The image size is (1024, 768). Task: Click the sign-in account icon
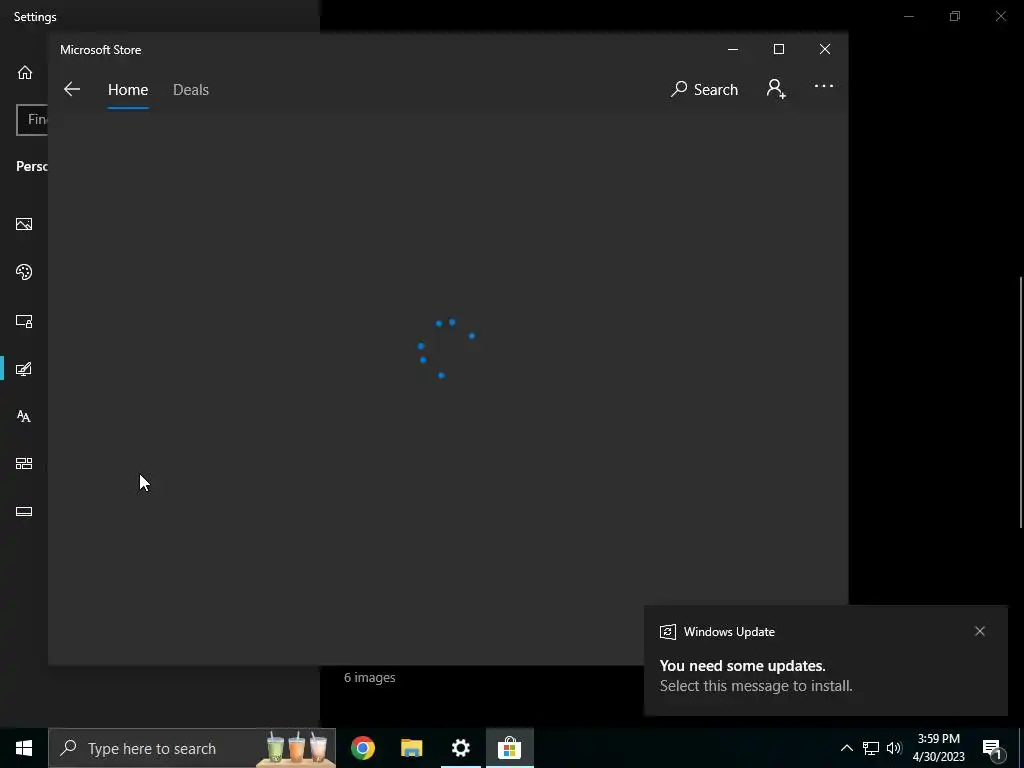pos(776,89)
